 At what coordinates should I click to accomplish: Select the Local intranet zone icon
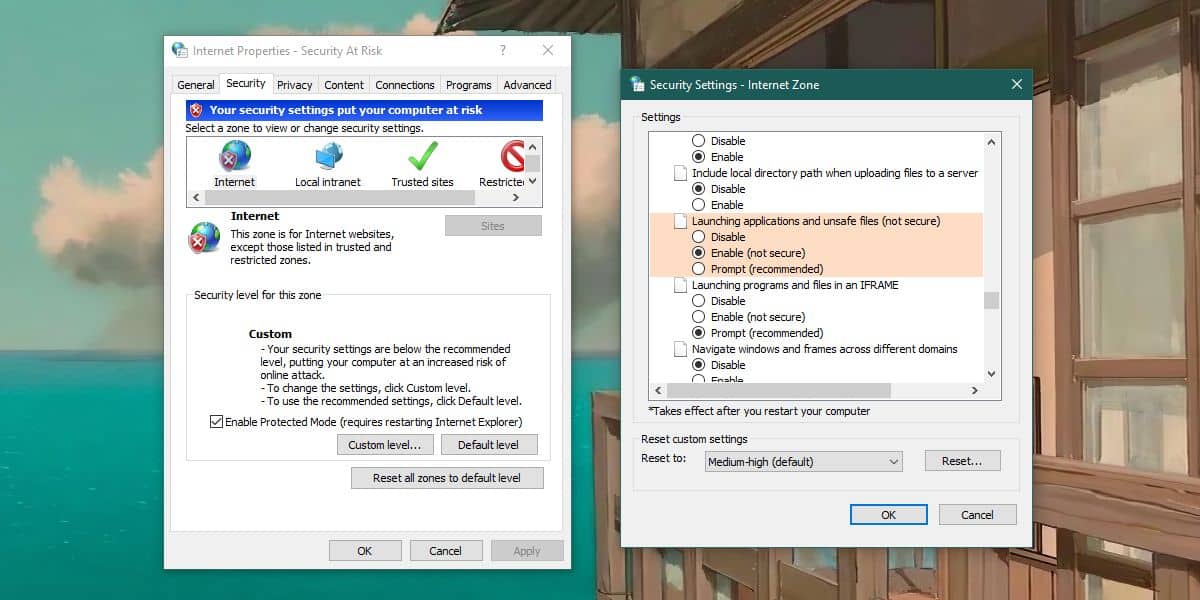328,157
